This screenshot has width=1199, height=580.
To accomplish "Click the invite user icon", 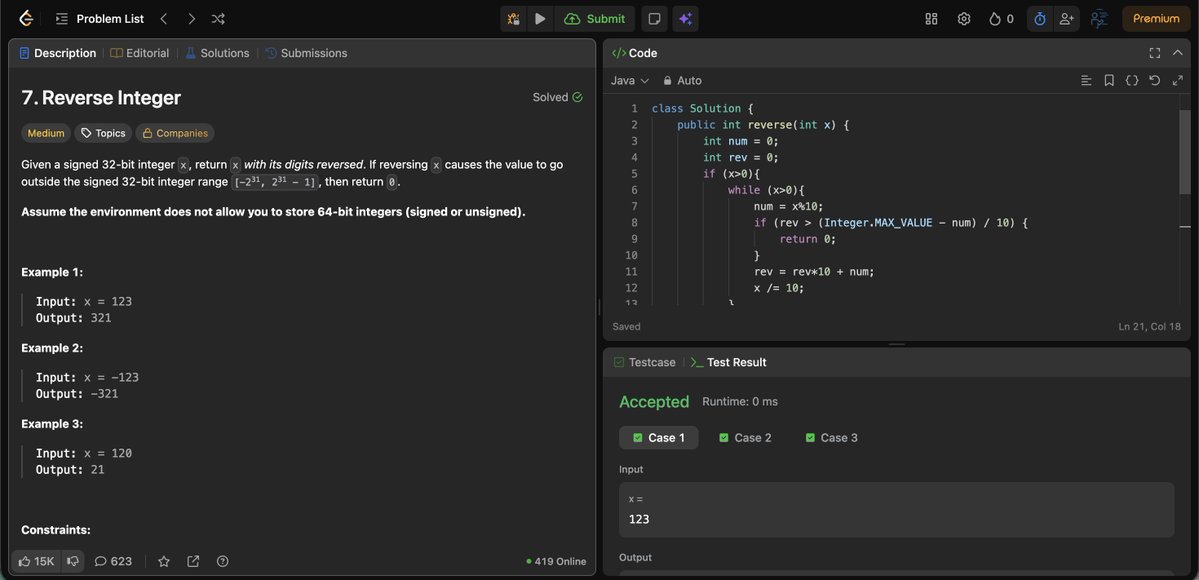I will [1067, 19].
